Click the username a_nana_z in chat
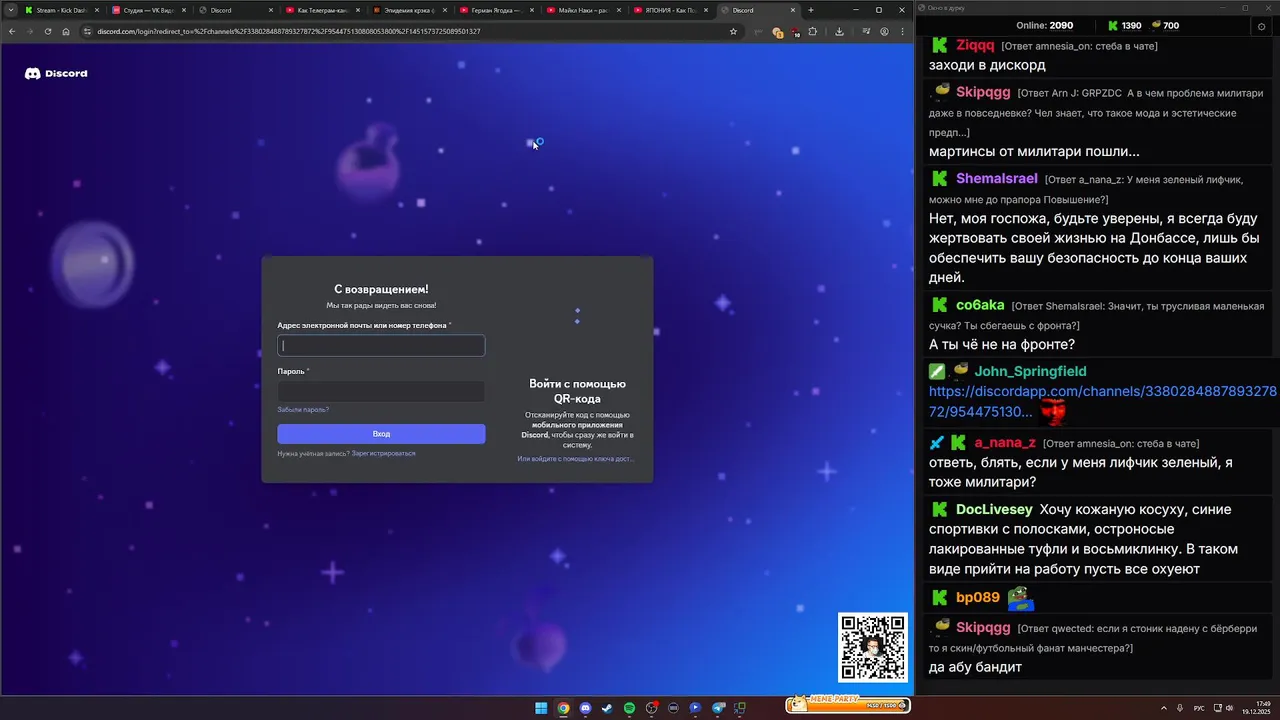Screen dimensions: 1280x720 click(x=1005, y=442)
